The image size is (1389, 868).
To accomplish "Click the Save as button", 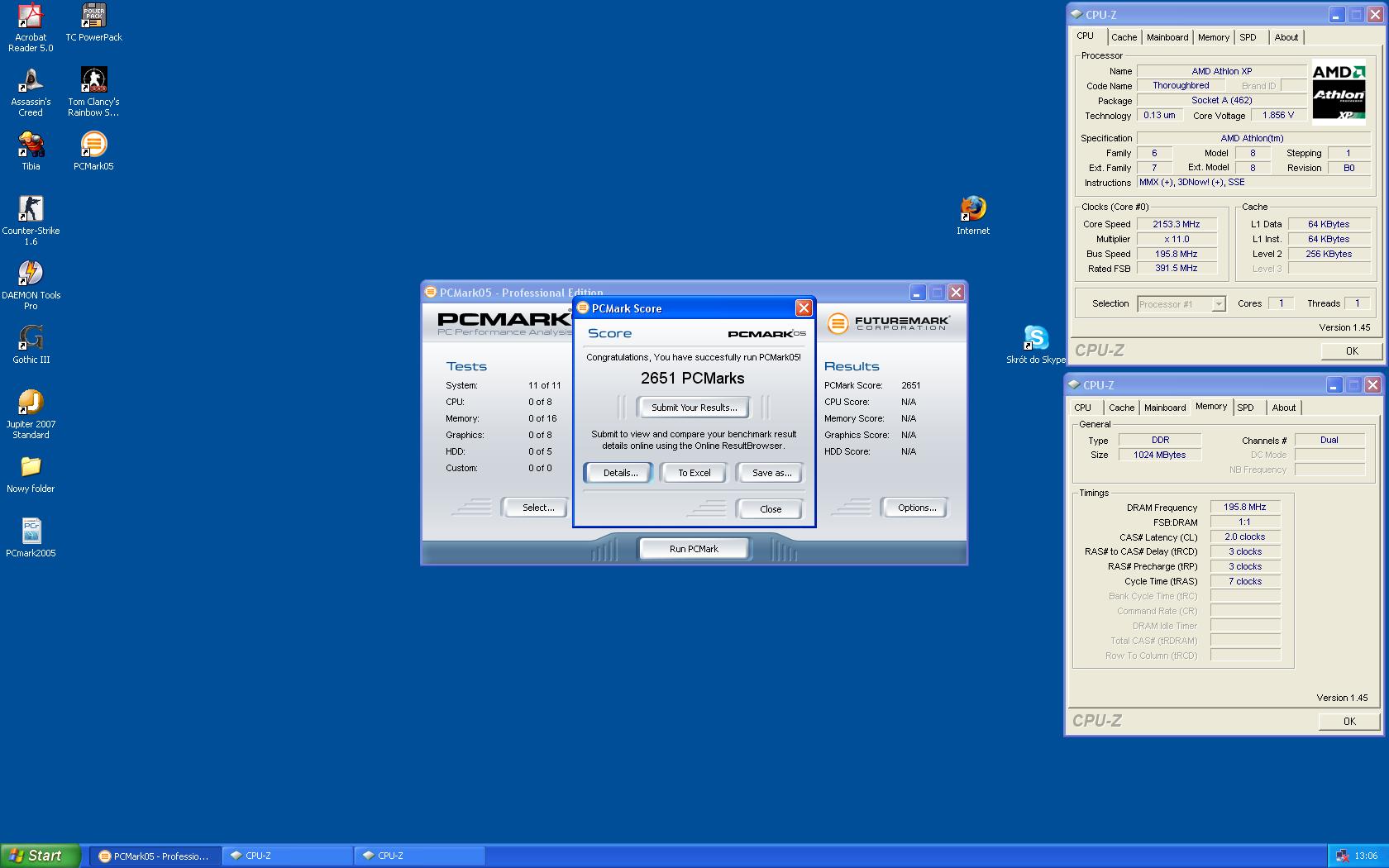I will pyautogui.click(x=771, y=473).
